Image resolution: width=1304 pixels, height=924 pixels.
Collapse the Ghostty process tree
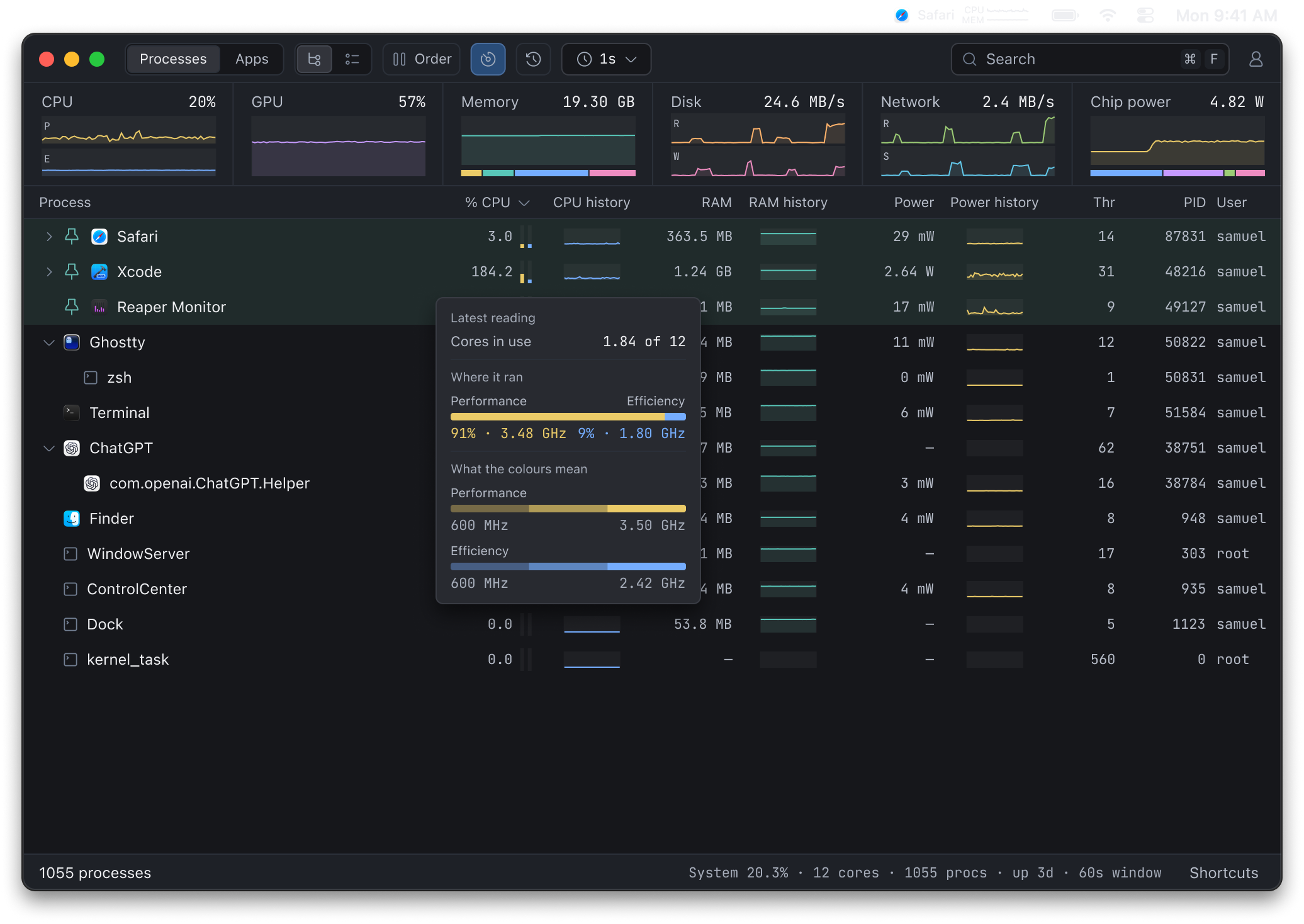point(49,342)
